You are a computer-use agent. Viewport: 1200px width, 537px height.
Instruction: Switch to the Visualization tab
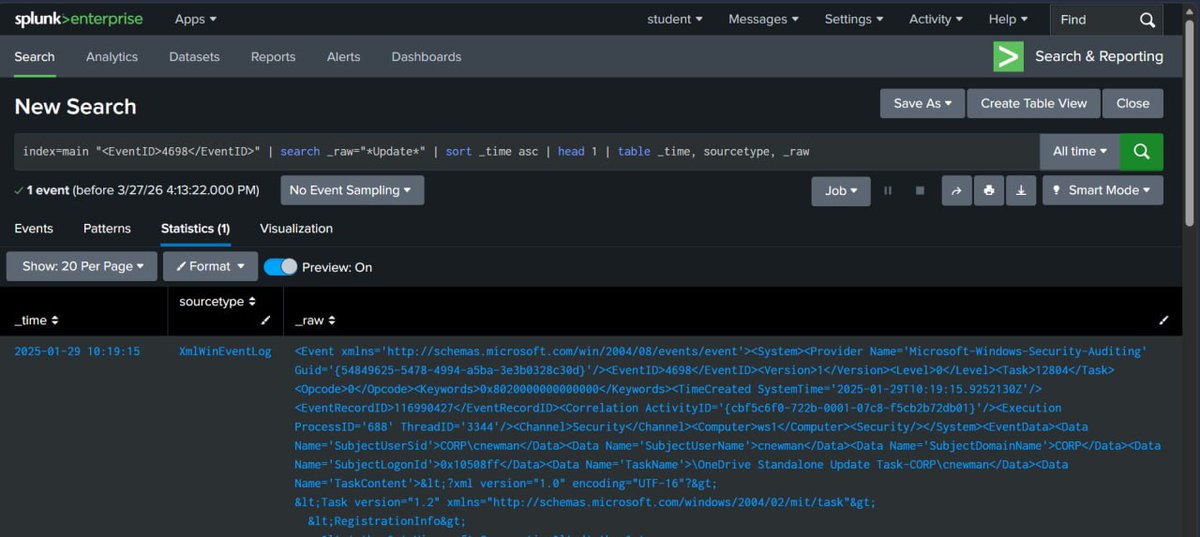pos(296,228)
